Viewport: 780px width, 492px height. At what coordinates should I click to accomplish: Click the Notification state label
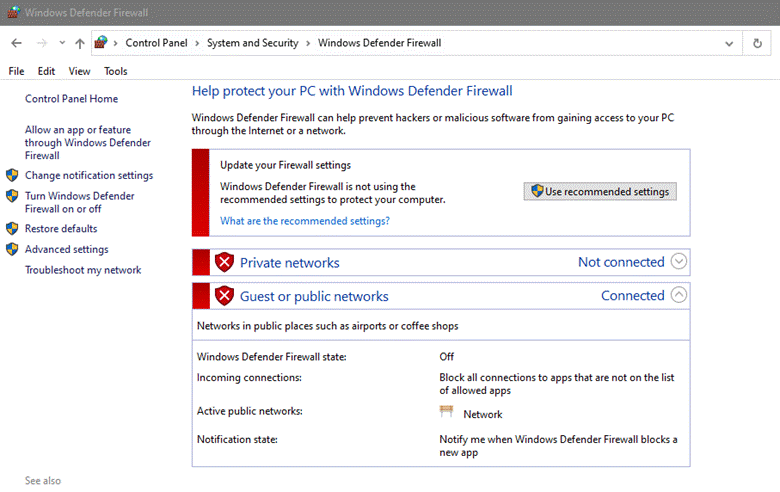point(237,439)
